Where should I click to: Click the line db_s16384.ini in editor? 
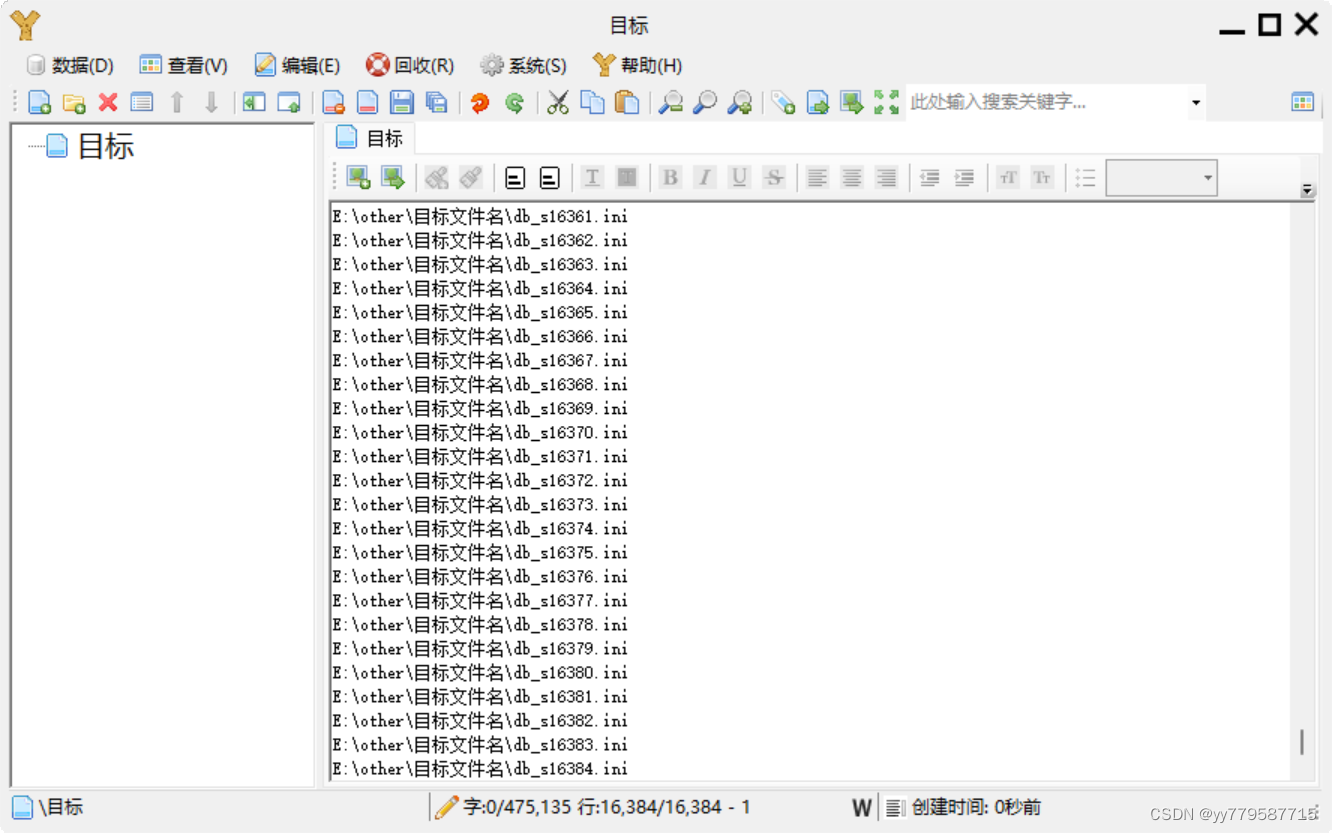click(x=480, y=769)
